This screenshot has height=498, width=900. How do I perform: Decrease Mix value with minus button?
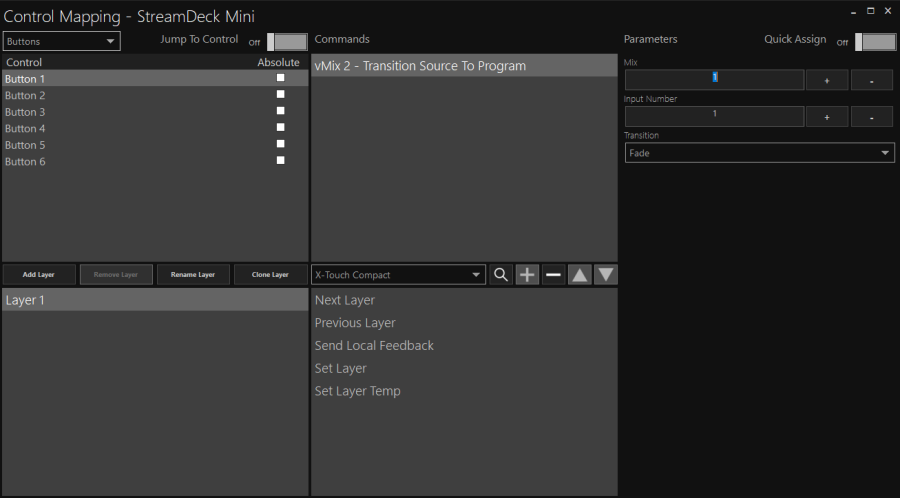(x=871, y=81)
